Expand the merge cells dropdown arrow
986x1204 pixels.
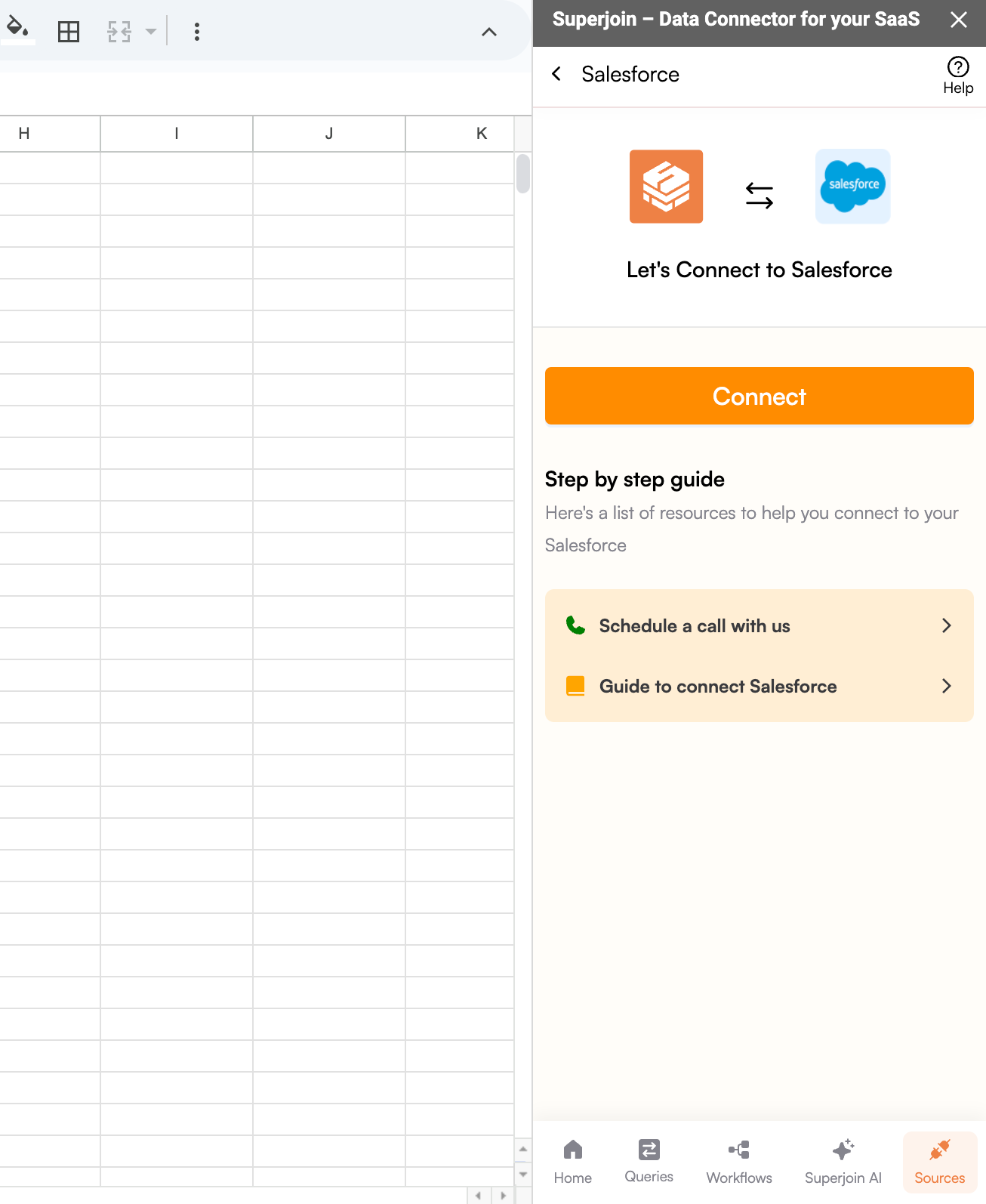[151, 32]
